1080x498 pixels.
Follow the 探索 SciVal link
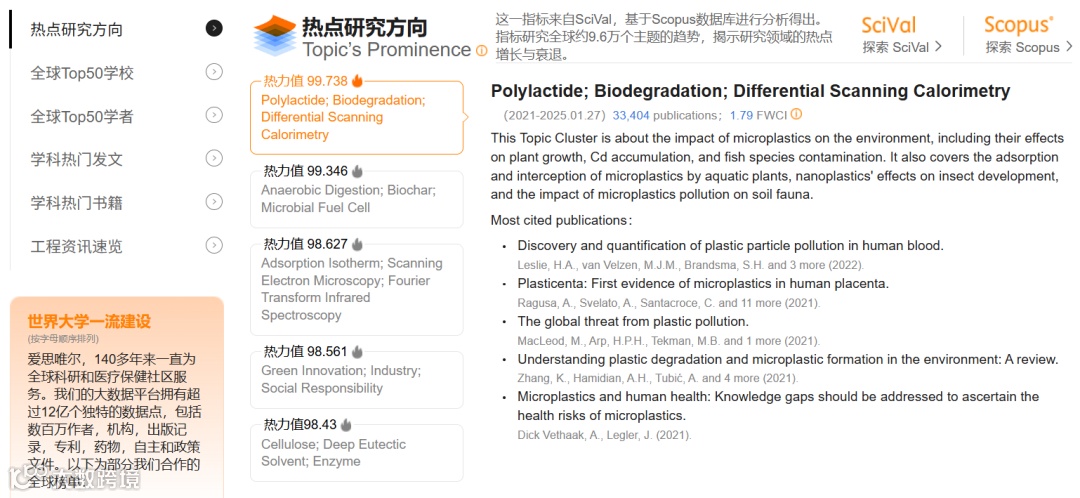[x=902, y=47]
